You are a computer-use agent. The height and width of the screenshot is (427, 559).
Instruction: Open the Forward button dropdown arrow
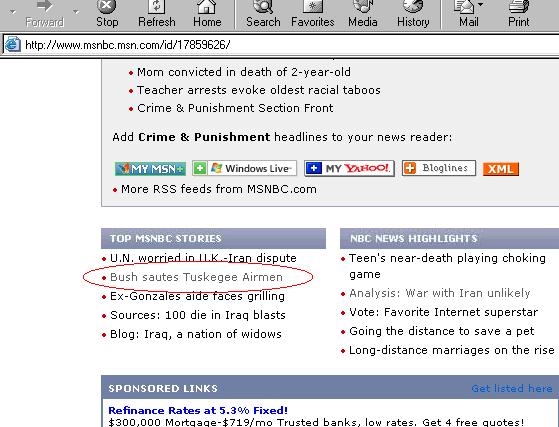(76, 12)
